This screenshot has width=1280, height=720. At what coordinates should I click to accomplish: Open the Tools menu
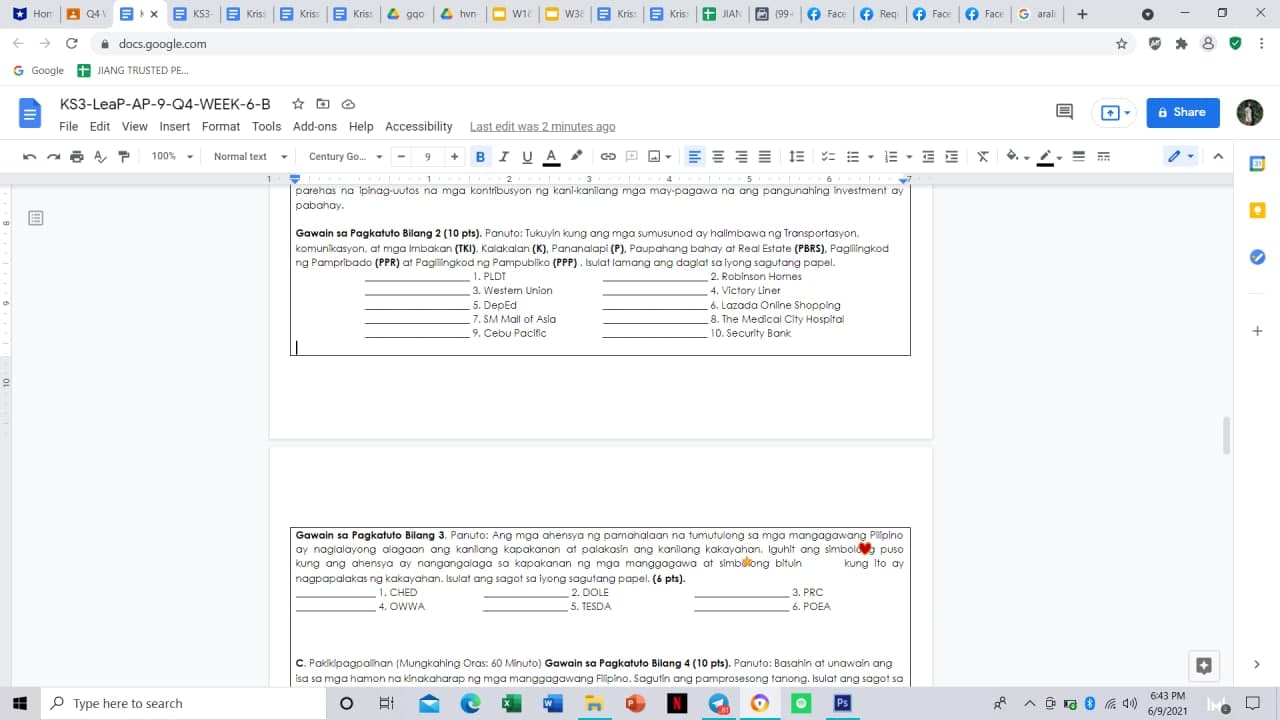point(267,127)
